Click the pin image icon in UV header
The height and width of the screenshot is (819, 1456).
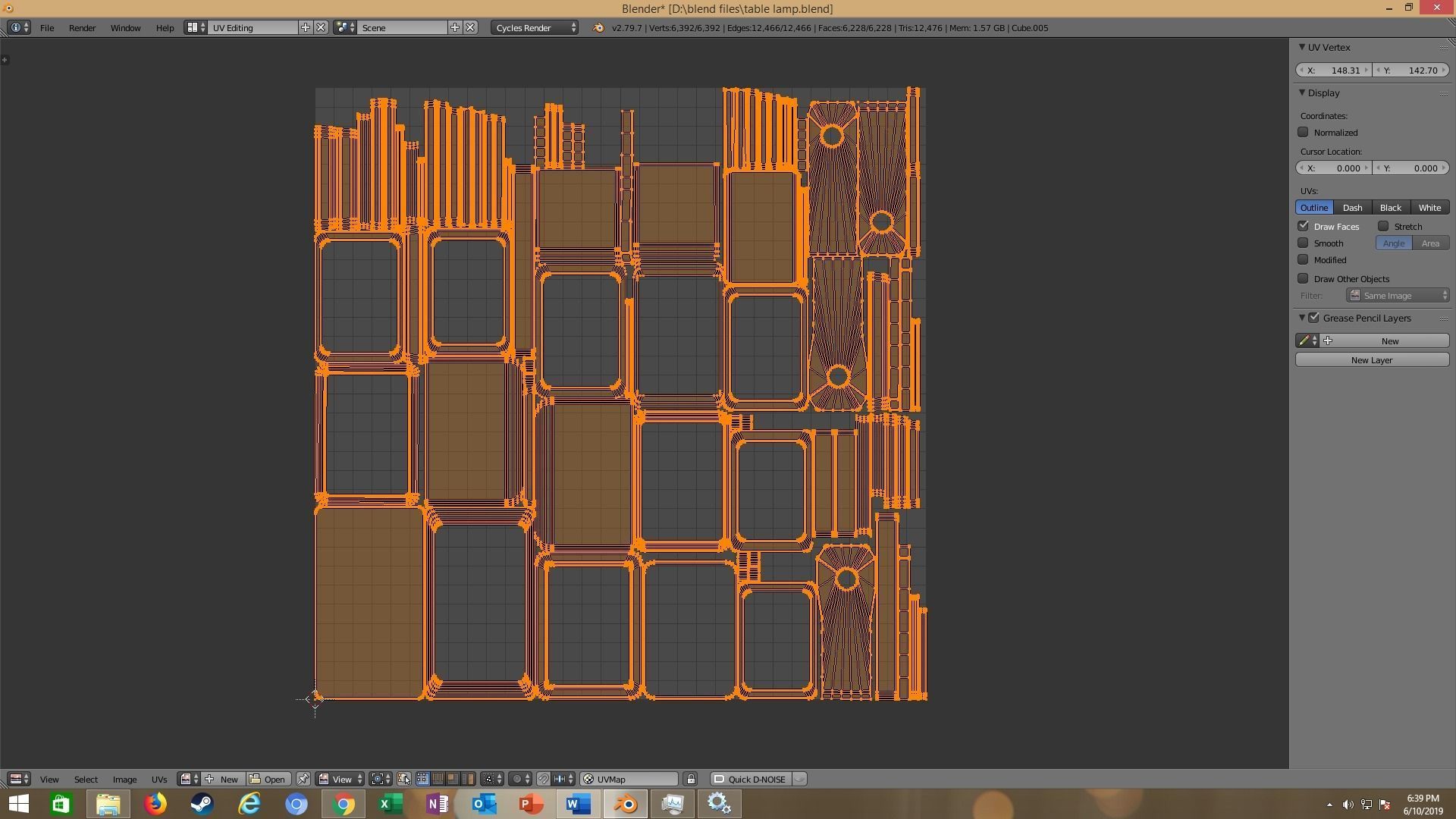(x=303, y=779)
